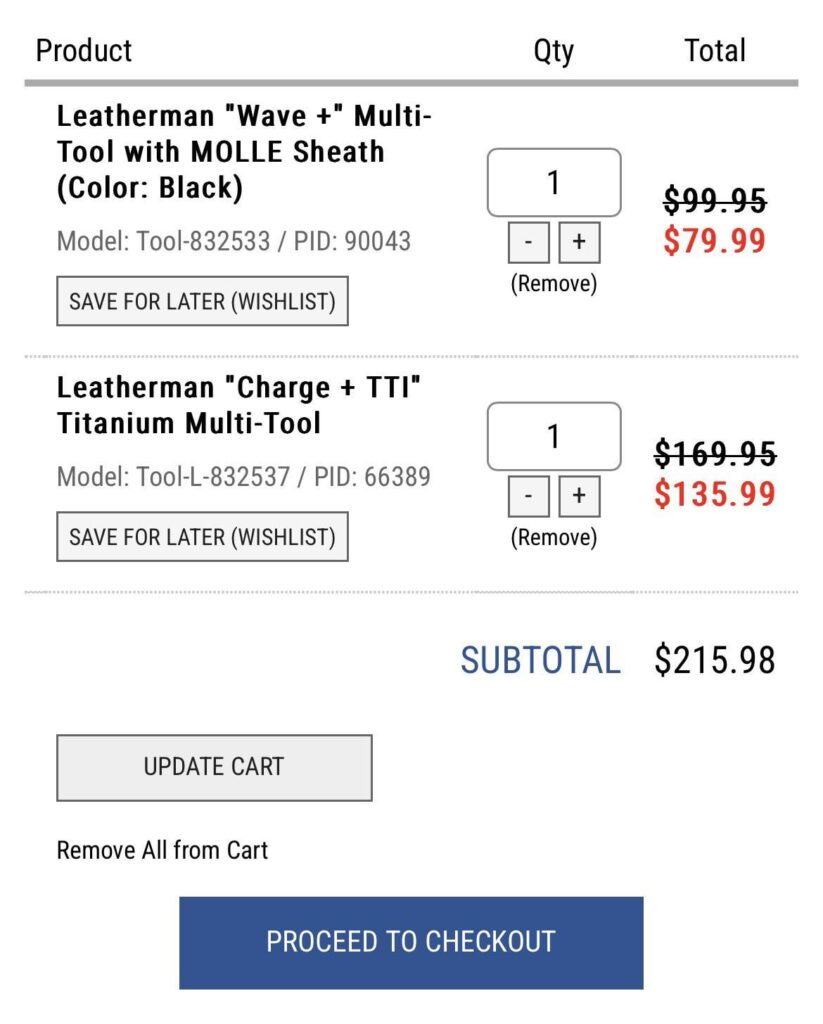Decrease quantity of the Wave + Multi-Tool
The image size is (823, 1024).
pyautogui.click(x=528, y=241)
